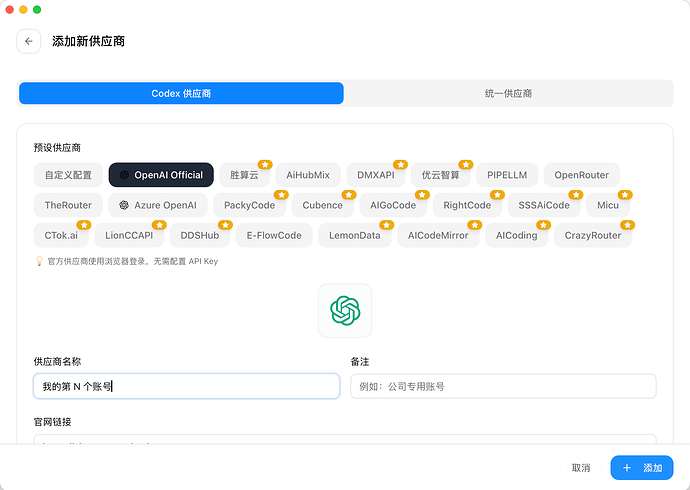Screen dimensions: 690x490
Task: Switch to the 统一供应商 tab
Action: coord(508,93)
